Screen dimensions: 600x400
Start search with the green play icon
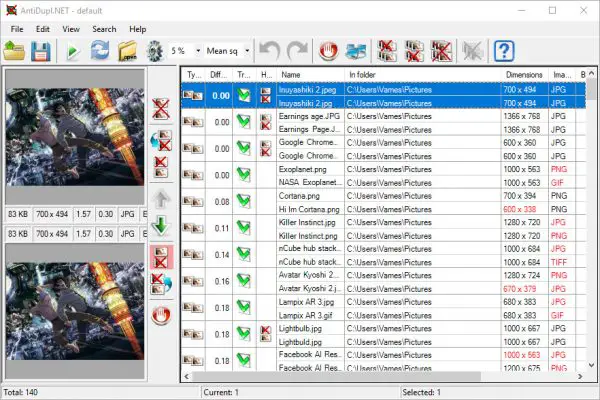point(72,51)
